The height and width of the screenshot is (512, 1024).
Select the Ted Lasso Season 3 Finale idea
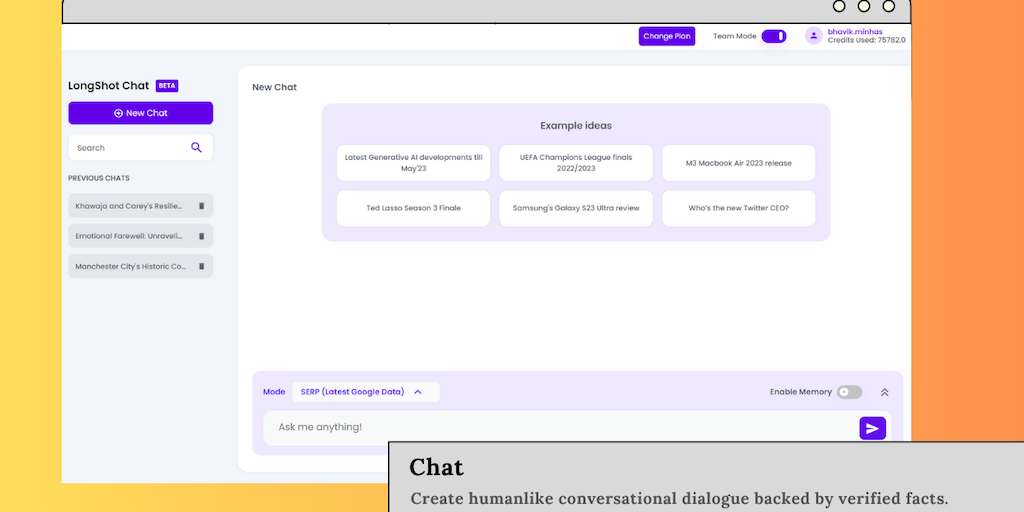coord(413,208)
